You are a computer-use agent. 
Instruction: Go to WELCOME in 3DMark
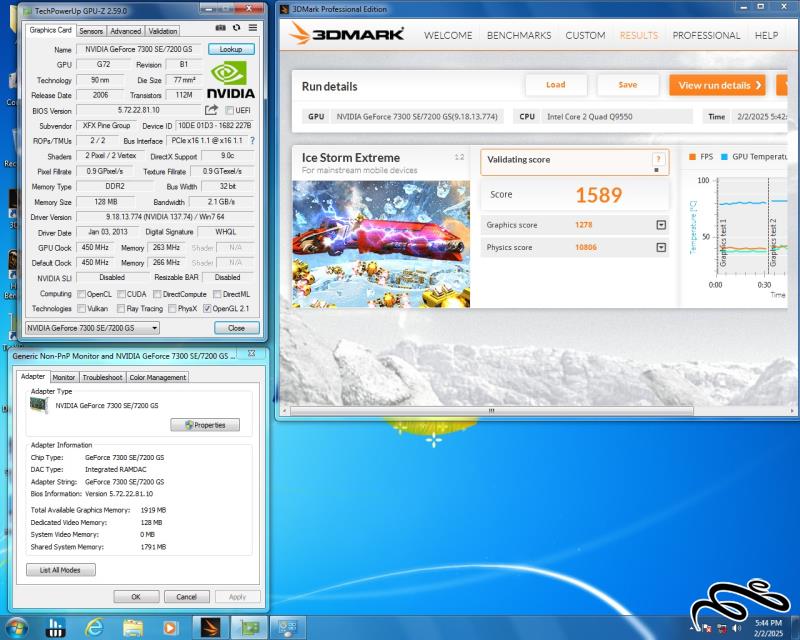point(448,35)
